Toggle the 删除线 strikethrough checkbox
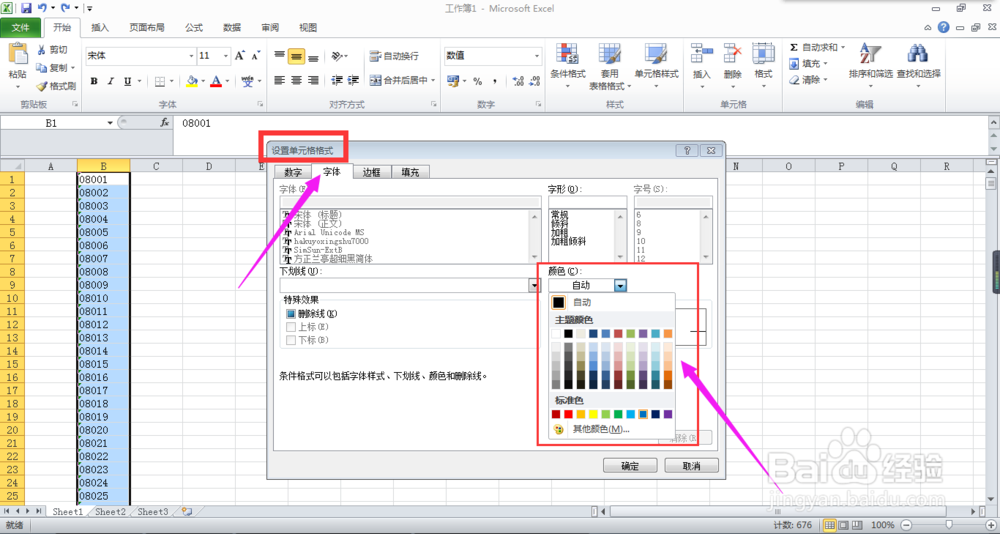Viewport: 1000px width, 534px height. [291, 314]
